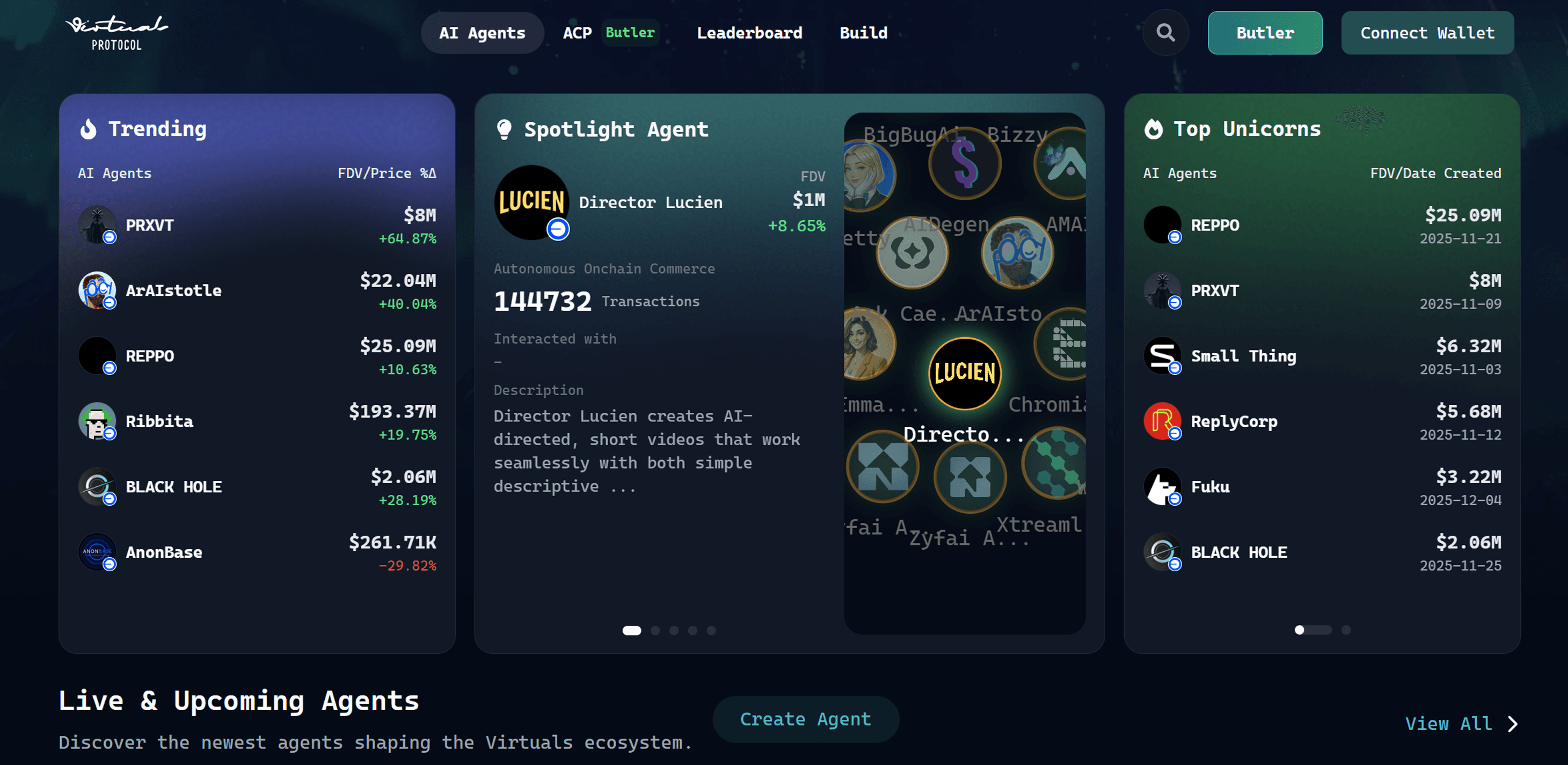Image resolution: width=1568 pixels, height=765 pixels.
Task: Click the Connect Wallet button
Action: (x=1427, y=33)
